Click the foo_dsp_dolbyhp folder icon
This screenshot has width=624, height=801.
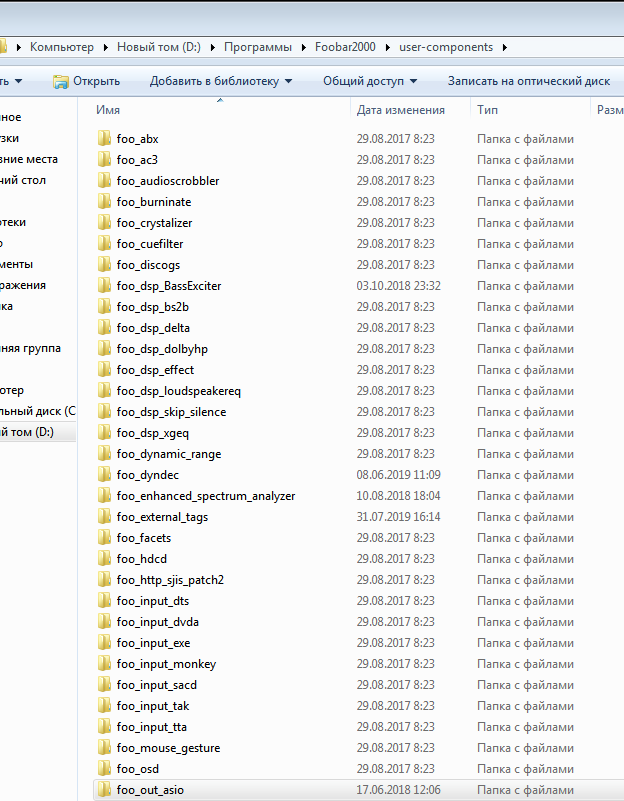point(104,348)
